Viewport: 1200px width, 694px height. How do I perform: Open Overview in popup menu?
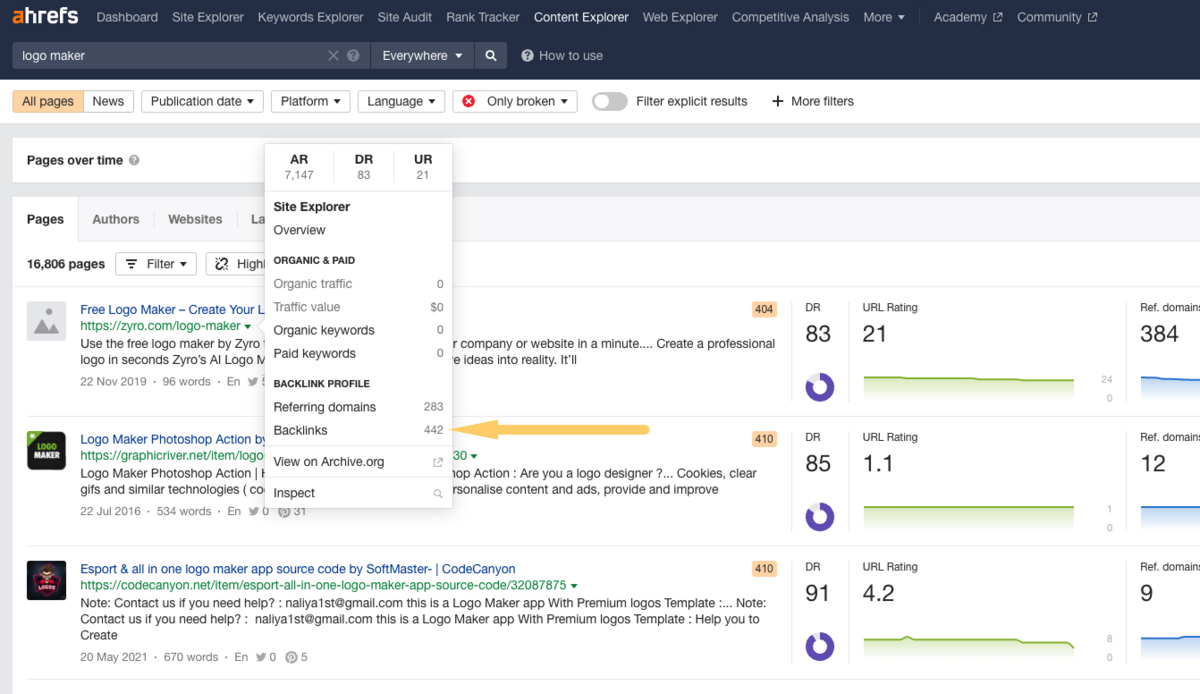(299, 230)
